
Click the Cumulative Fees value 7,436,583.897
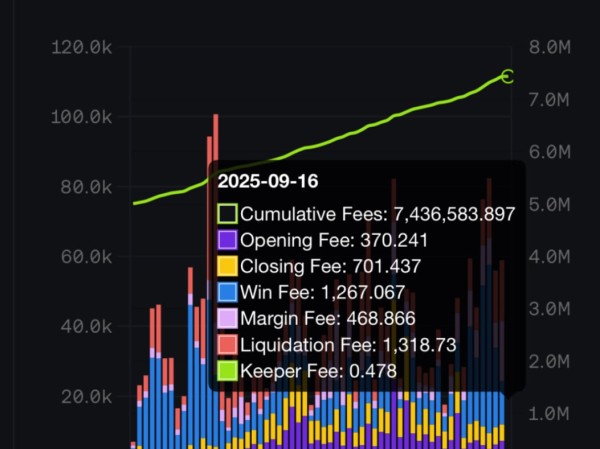[454, 214]
